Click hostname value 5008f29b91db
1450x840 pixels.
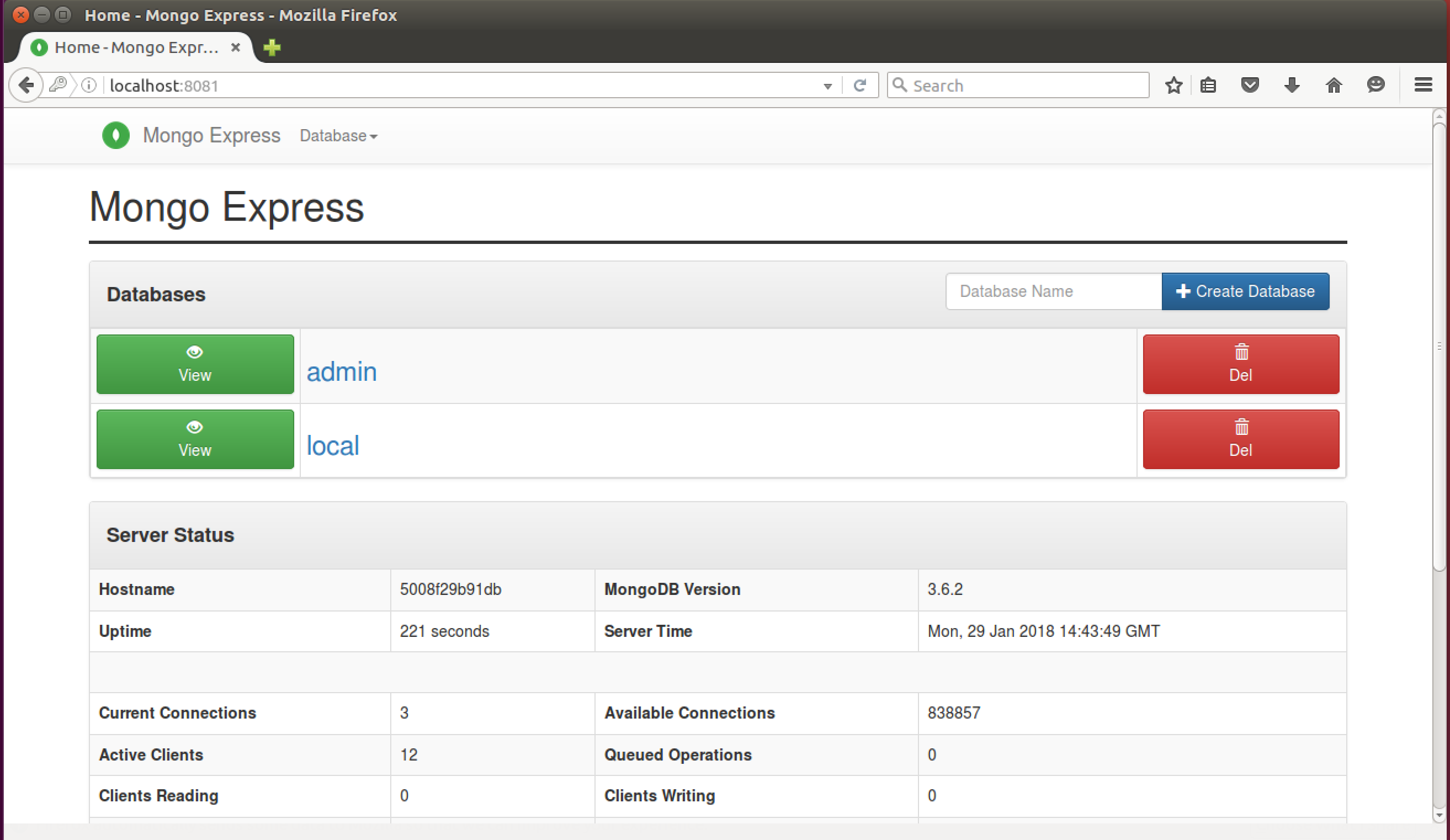point(450,589)
